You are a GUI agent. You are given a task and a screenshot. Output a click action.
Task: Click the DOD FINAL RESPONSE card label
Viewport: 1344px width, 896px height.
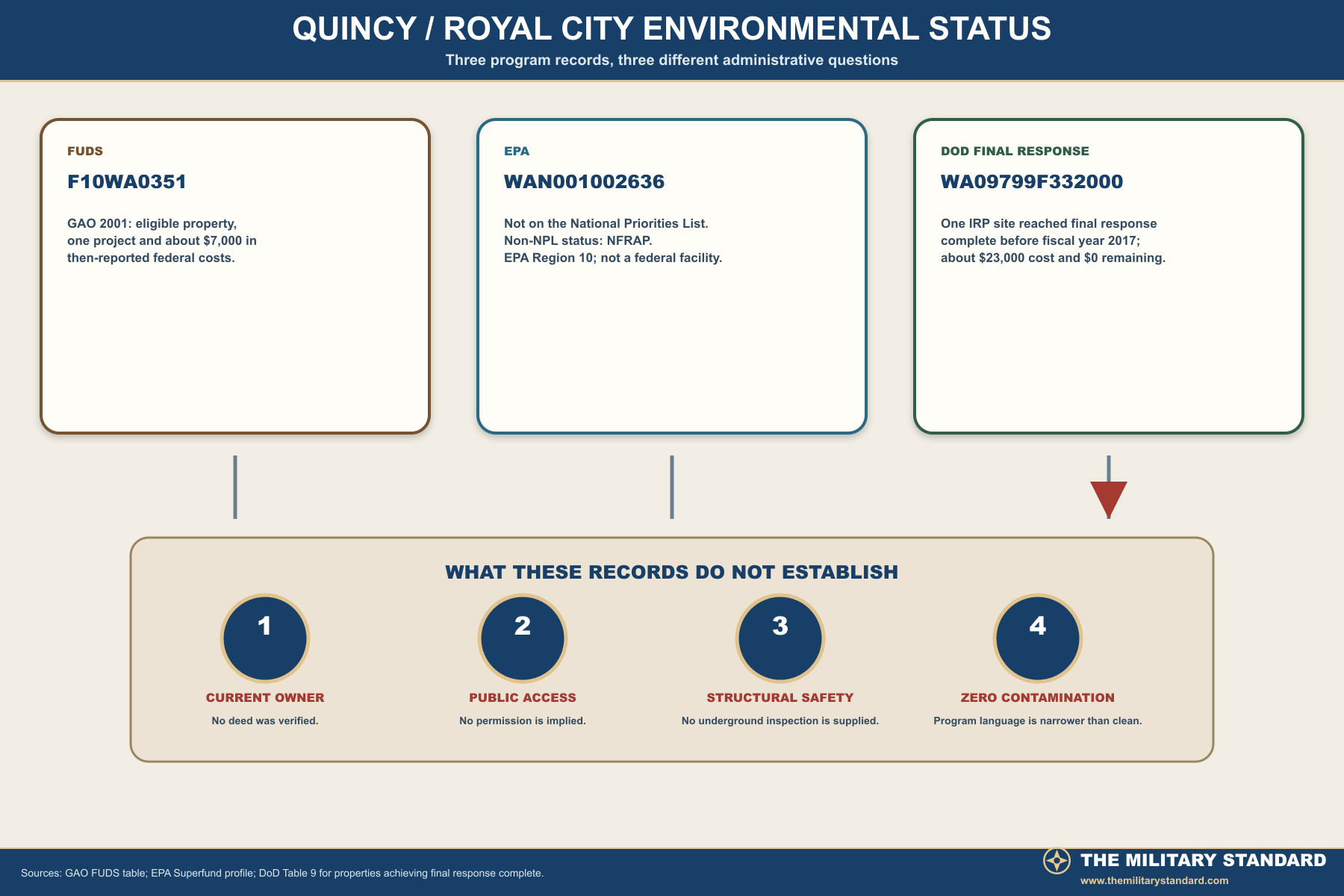1015,151
